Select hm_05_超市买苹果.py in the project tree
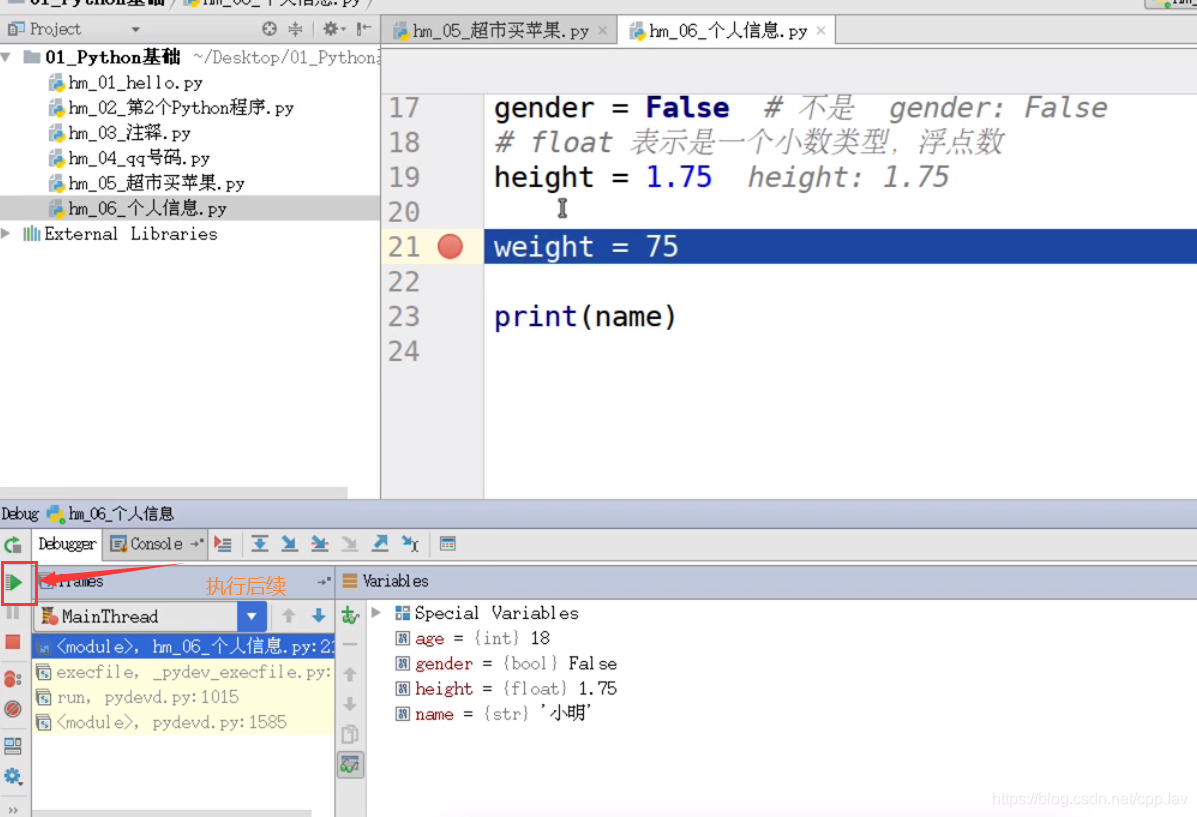The width and height of the screenshot is (1197, 817). point(147,183)
